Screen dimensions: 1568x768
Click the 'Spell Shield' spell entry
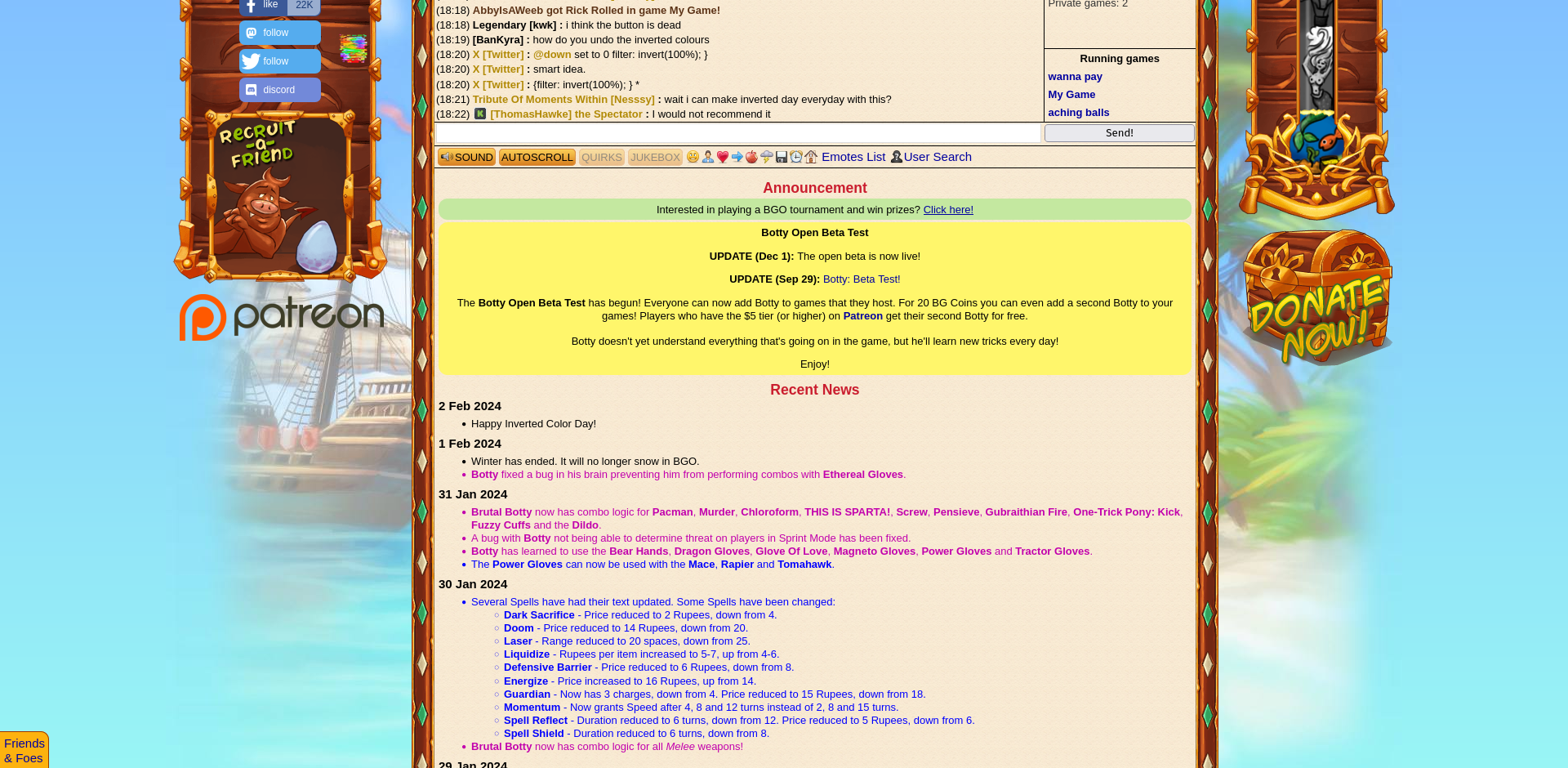534,734
